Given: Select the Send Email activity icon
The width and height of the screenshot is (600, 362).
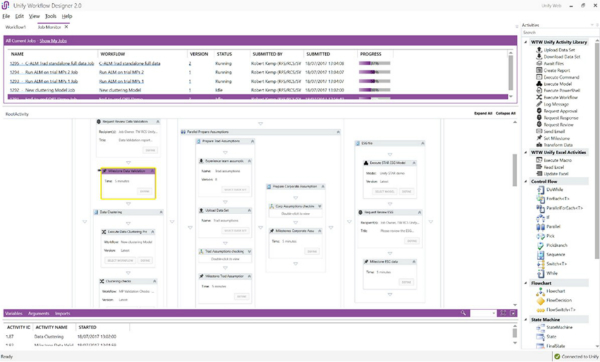Looking at the screenshot, I should 539,131.
